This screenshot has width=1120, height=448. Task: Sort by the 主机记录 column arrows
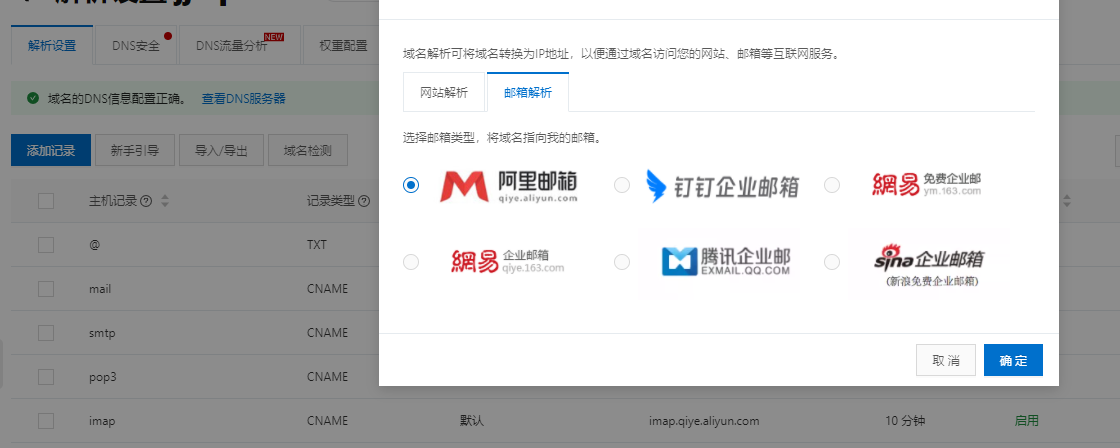[x=164, y=201]
